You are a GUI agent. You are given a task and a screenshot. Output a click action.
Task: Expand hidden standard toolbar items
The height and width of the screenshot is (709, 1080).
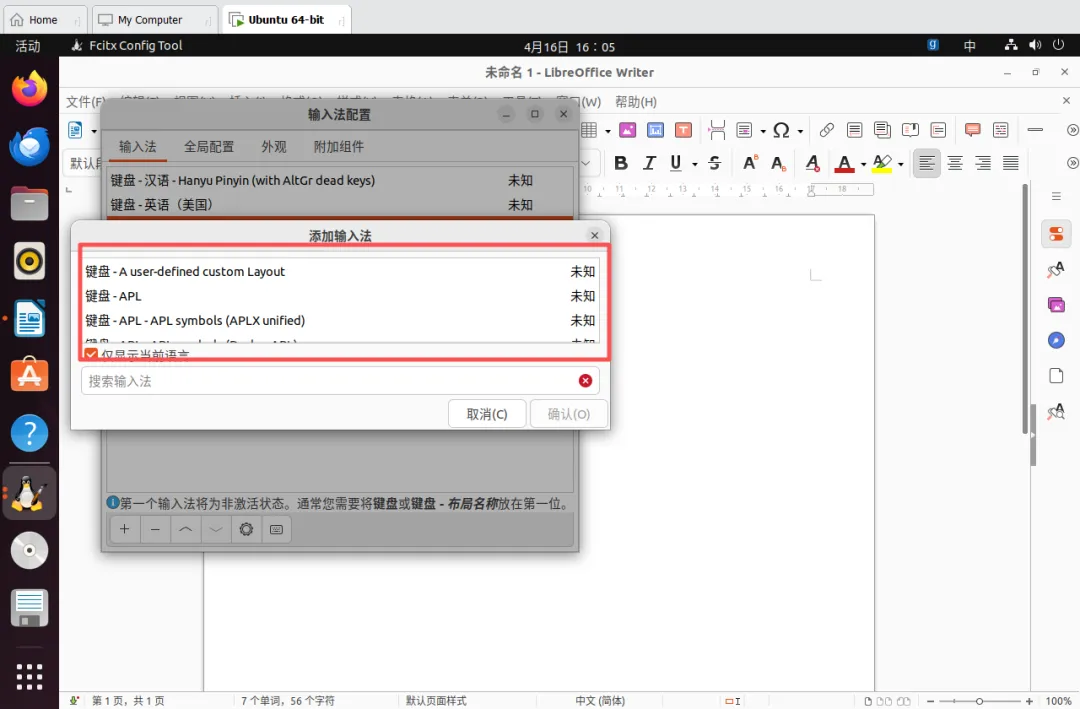[1072, 130]
